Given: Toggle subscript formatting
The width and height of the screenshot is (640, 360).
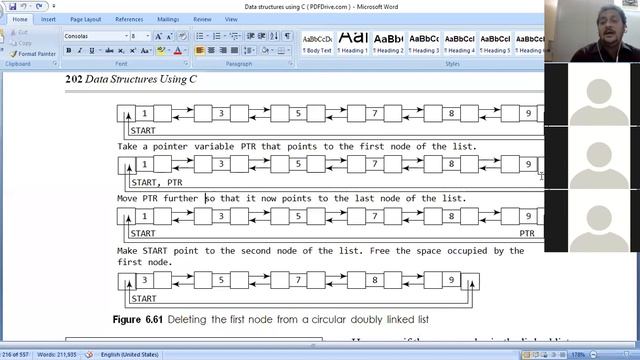Looking at the screenshot, I should tap(121, 51).
